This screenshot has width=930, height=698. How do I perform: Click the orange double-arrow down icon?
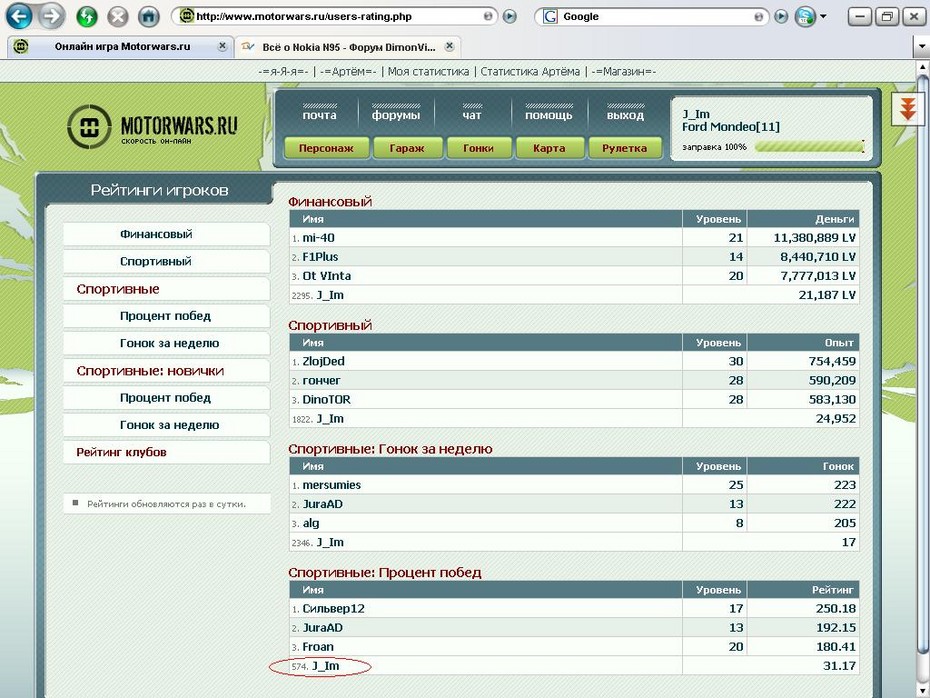pyautogui.click(x=907, y=109)
